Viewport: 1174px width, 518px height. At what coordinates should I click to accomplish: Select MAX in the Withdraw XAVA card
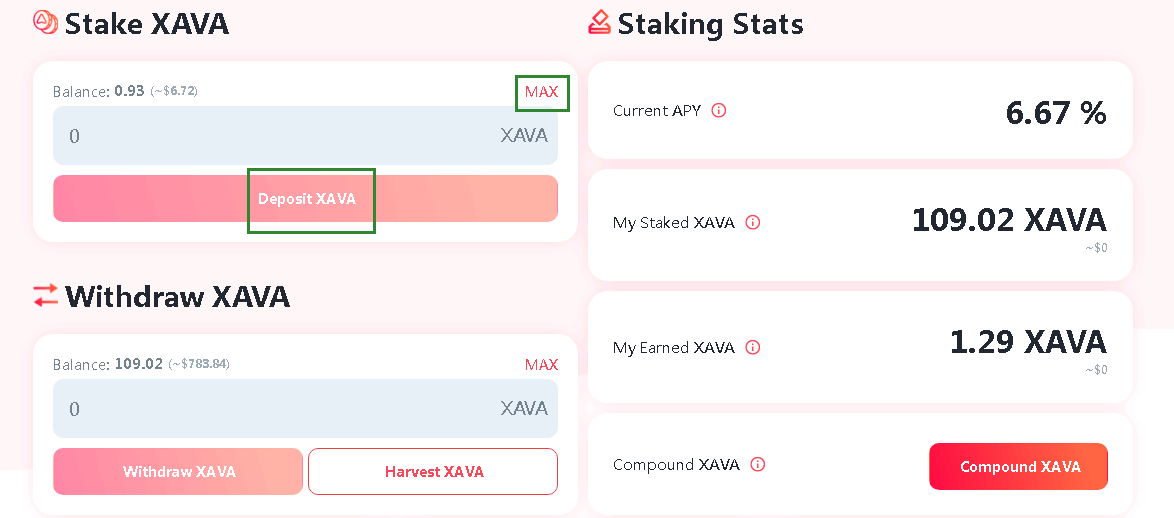point(541,365)
